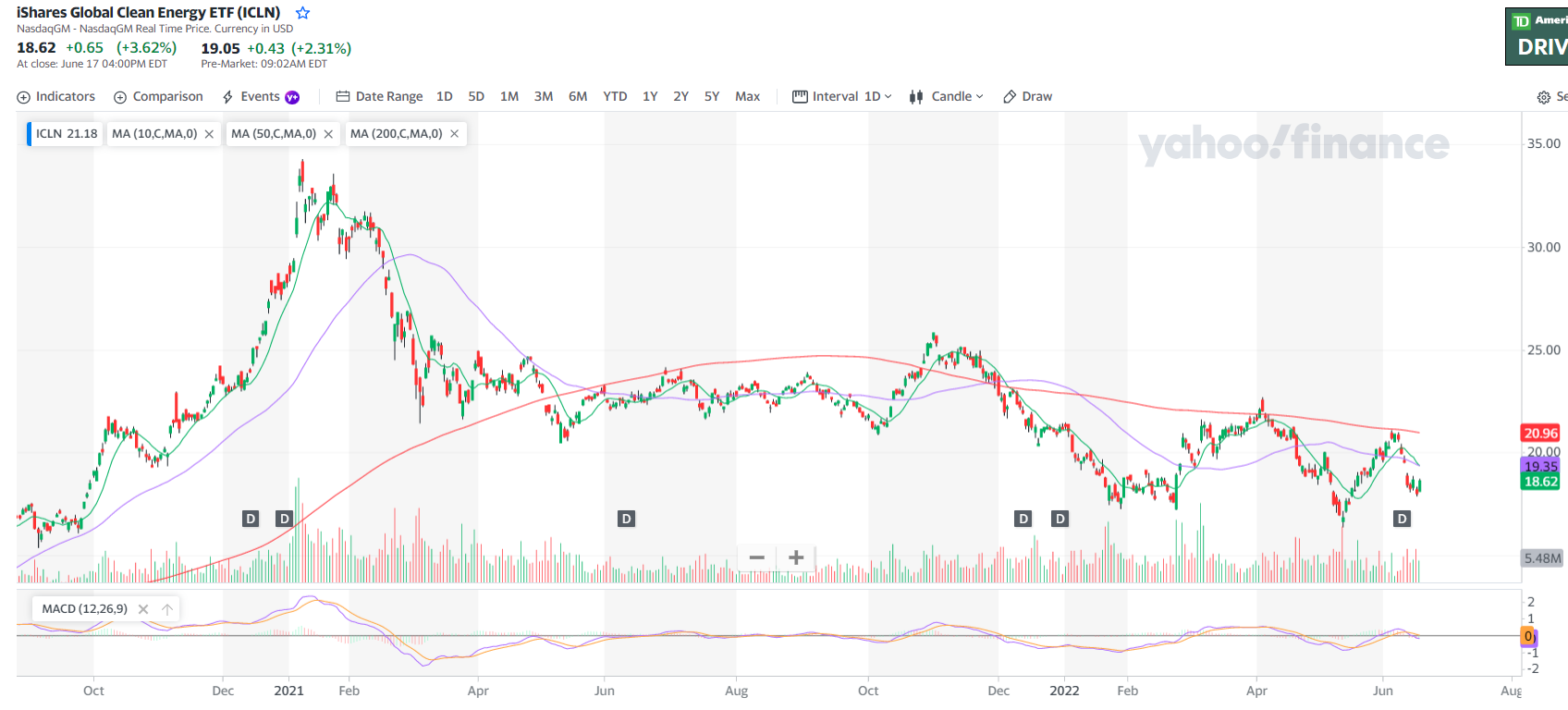Screen dimensions: 1568x710
Task: Move MACD panel up with arrow
Action: pyautogui.click(x=167, y=609)
